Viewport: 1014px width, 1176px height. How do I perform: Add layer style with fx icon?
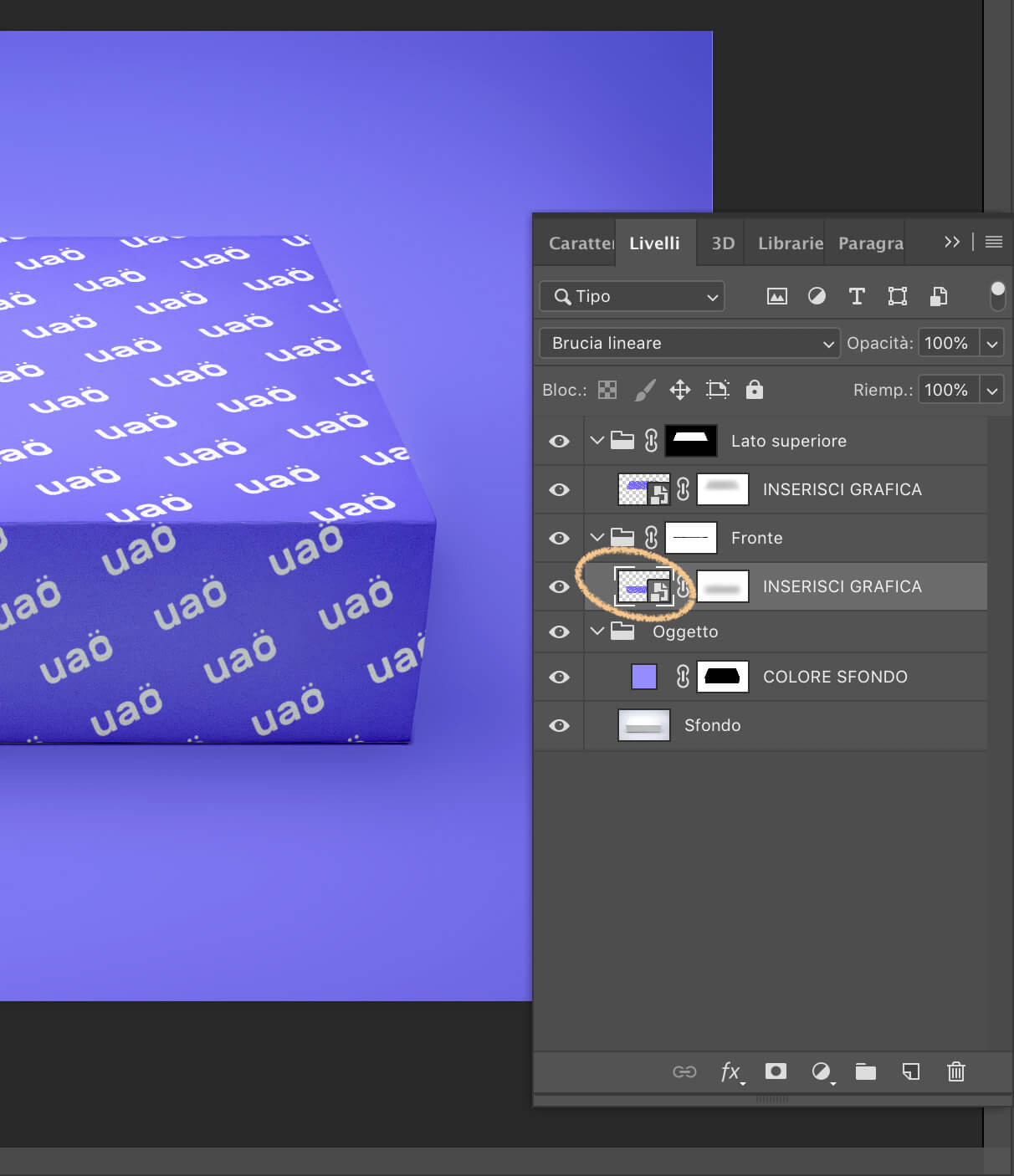pos(730,1071)
